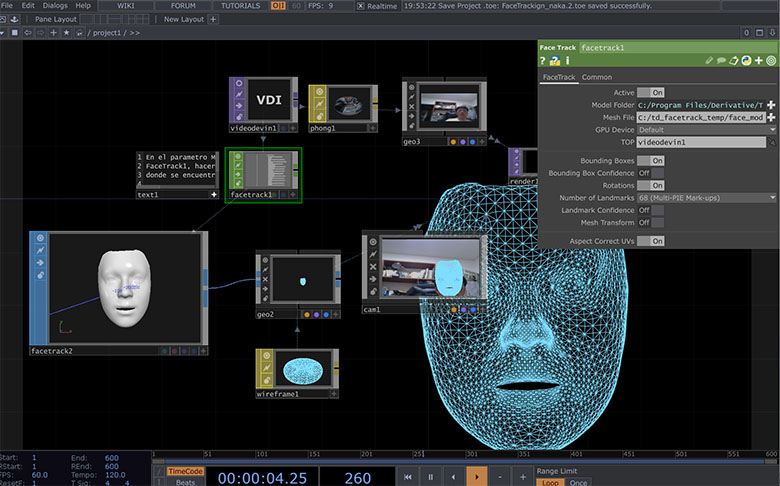This screenshot has width=780, height=486.
Task: Switch to the Common parameter tab
Action: click(x=596, y=77)
